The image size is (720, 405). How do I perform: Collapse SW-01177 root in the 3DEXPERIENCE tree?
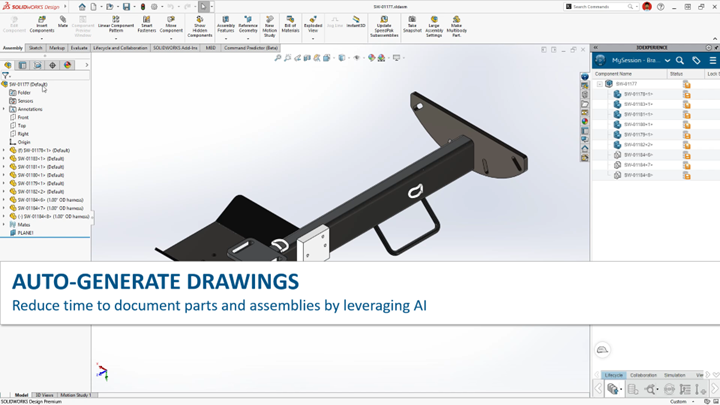click(x=600, y=84)
